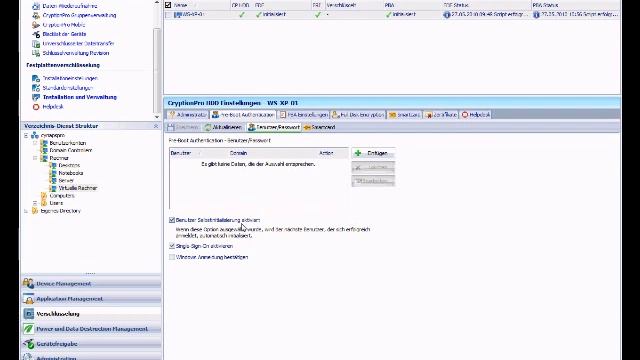The image size is (640, 360).
Task: Click the Application Management icon
Action: pos(29,299)
